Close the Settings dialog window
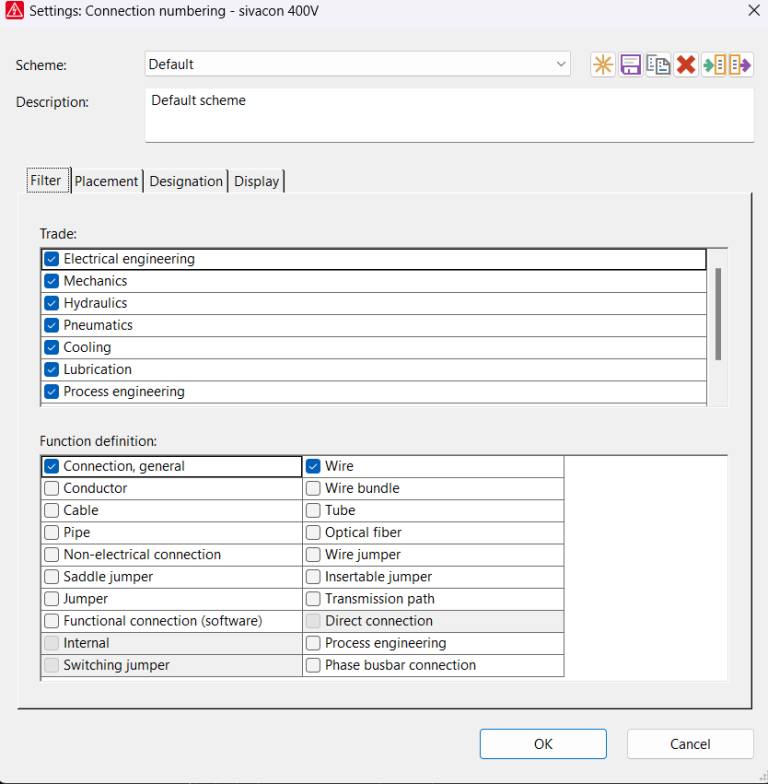The height and width of the screenshot is (784, 768). click(754, 10)
